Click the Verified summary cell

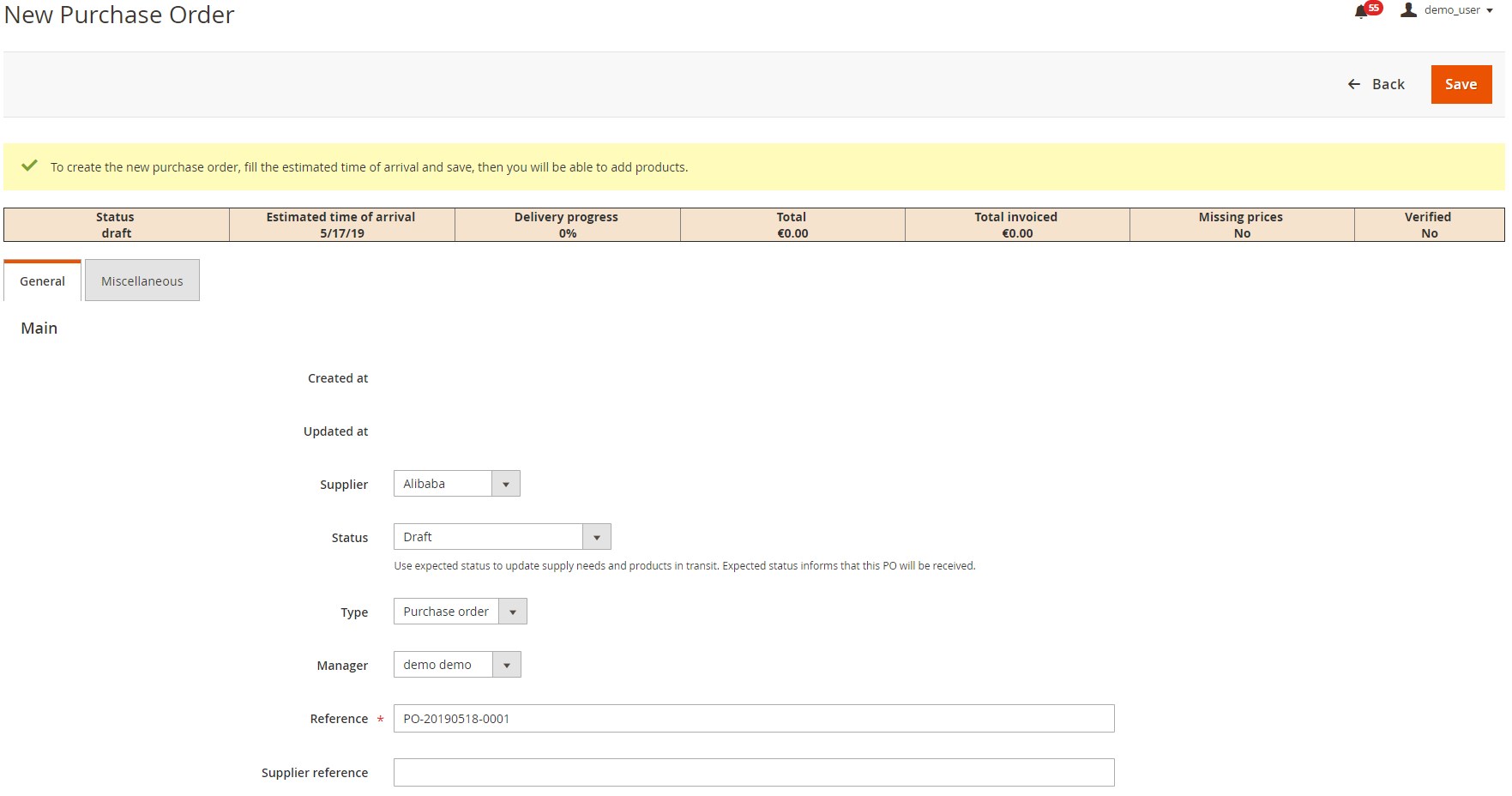[1428, 225]
